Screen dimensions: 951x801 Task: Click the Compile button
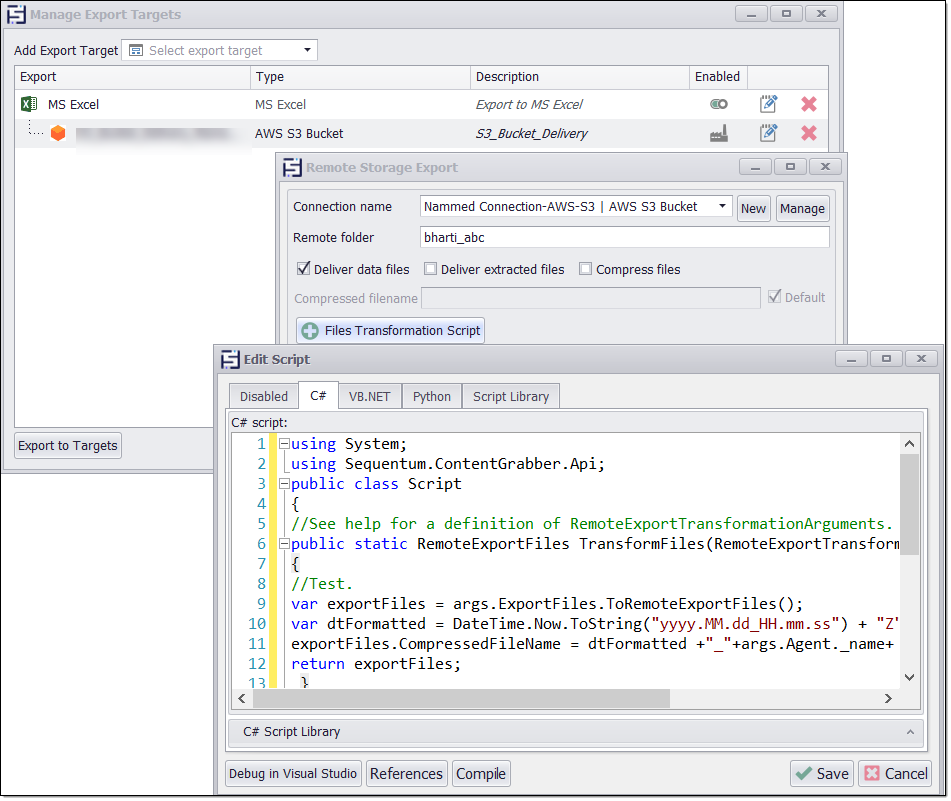[x=481, y=773]
